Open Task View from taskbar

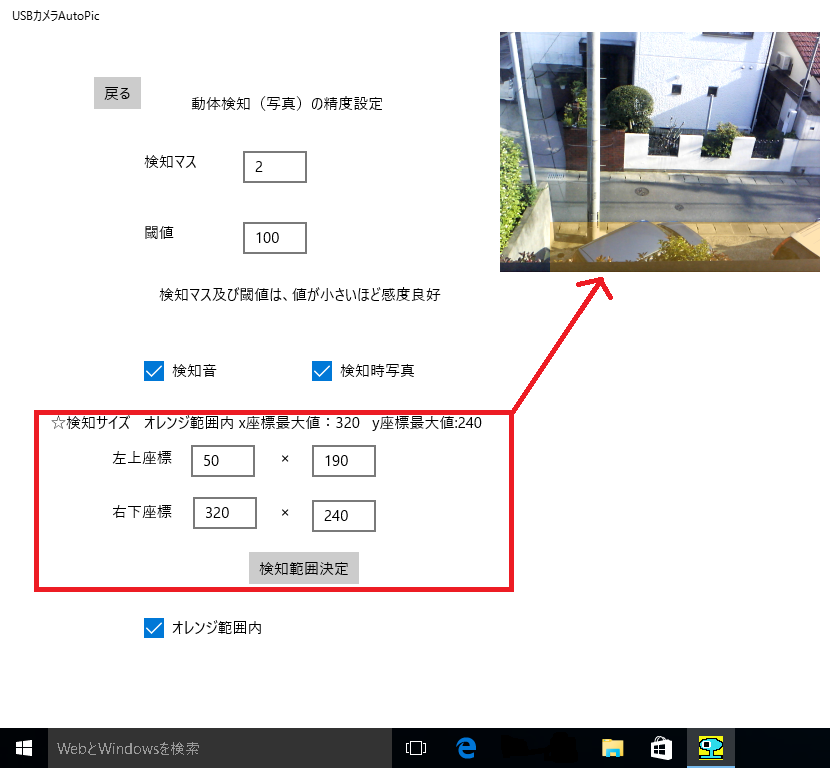[416, 748]
